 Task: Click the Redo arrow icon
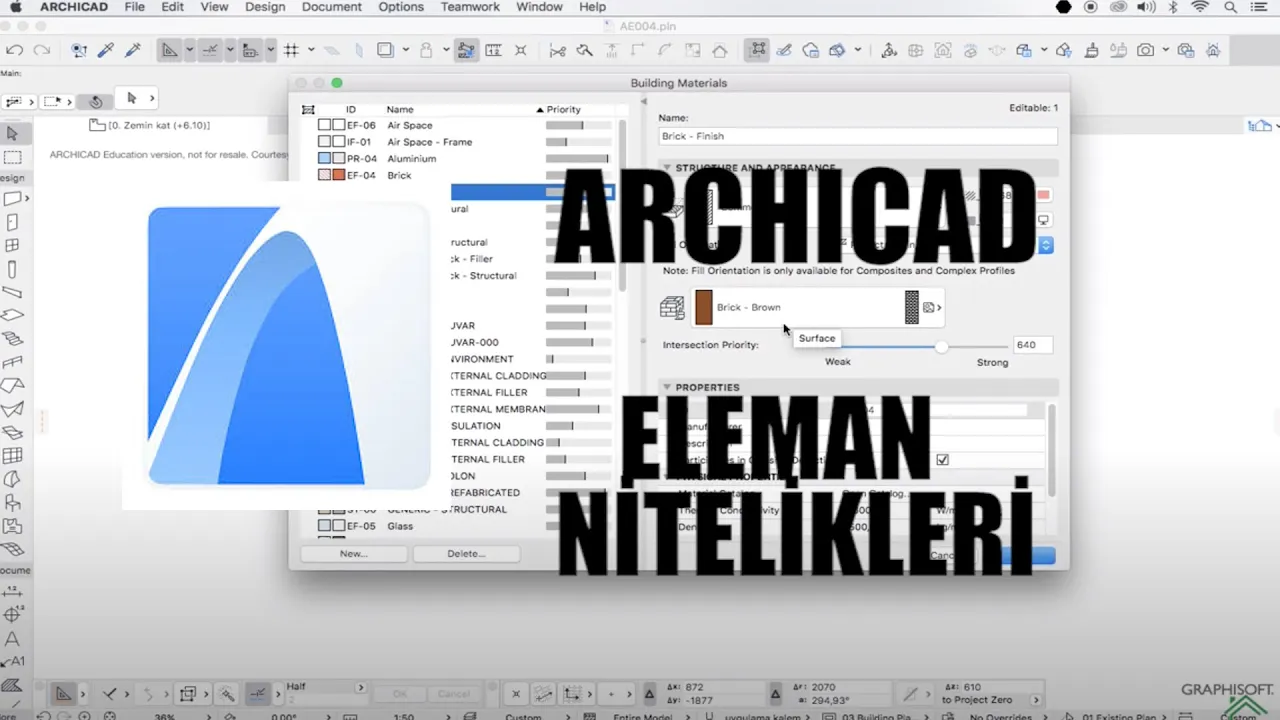[41, 50]
